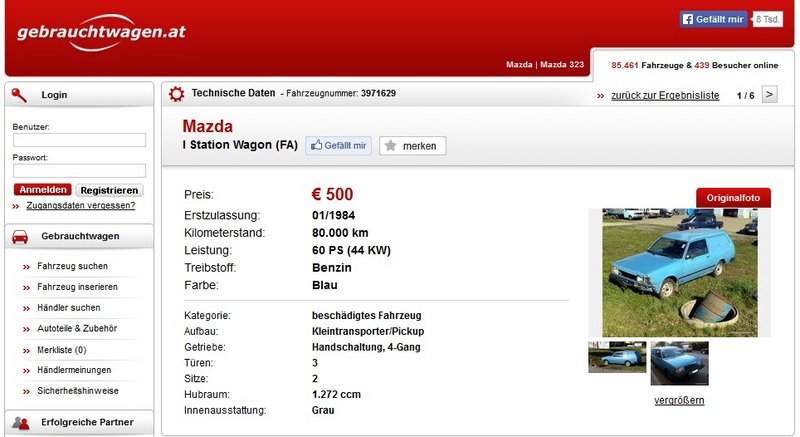Click the 'vergrößern' link under photos
The width and height of the screenshot is (800, 437).
pos(679,401)
